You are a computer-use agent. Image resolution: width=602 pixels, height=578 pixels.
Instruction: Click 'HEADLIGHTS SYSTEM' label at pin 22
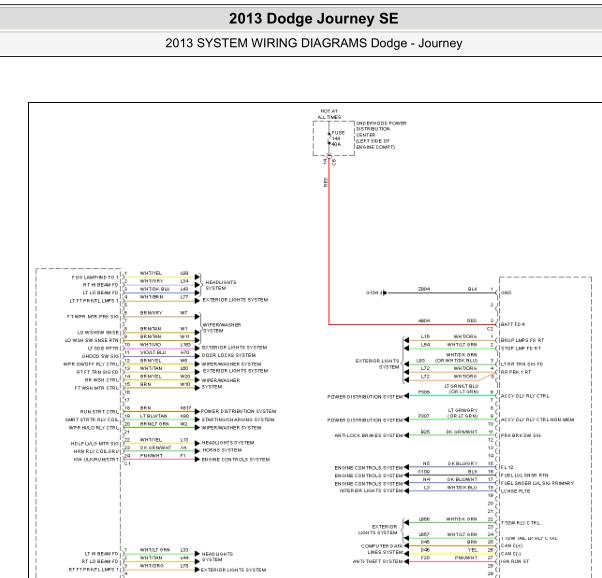[228, 442]
